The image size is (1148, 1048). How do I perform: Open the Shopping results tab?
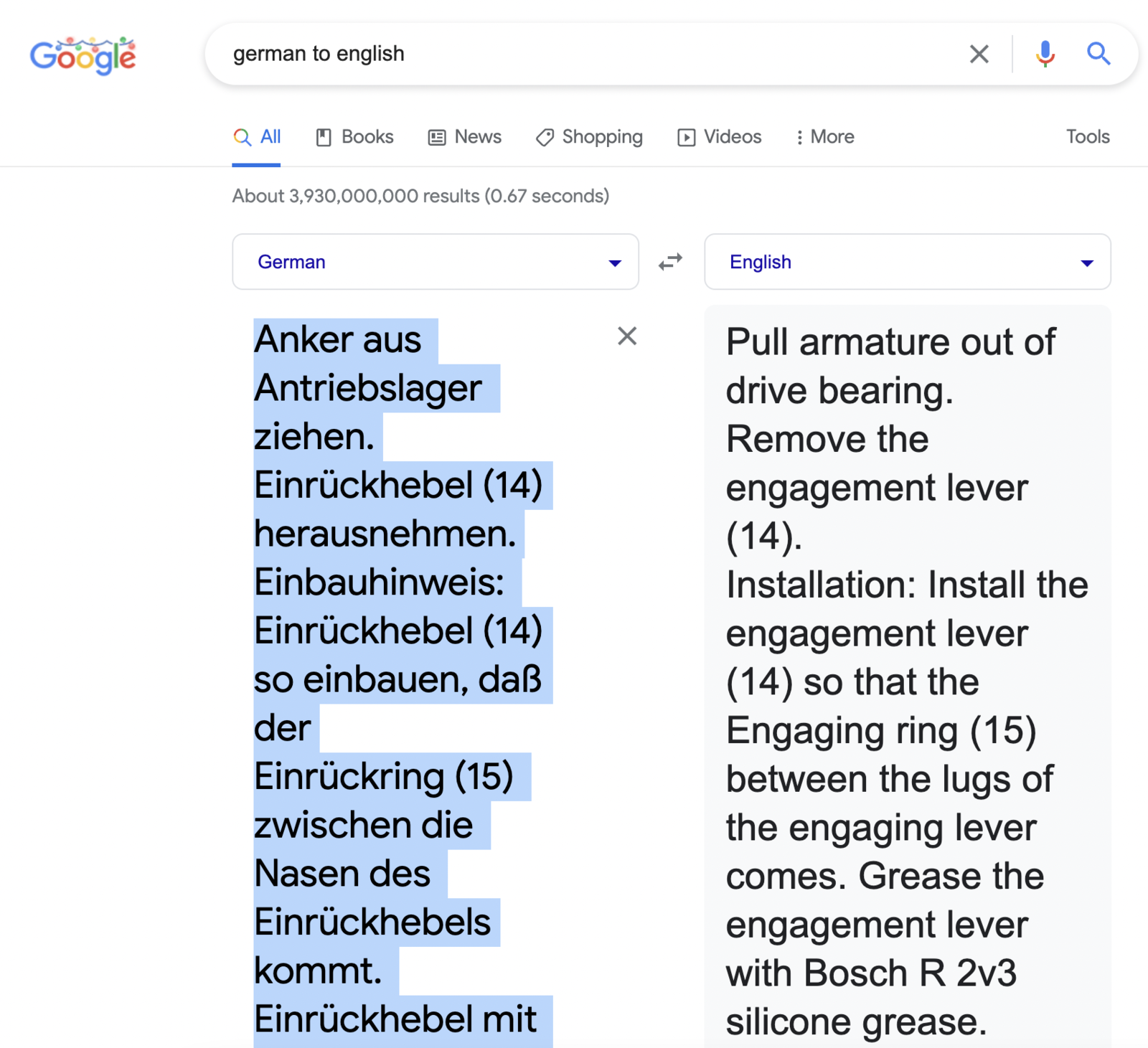point(589,137)
